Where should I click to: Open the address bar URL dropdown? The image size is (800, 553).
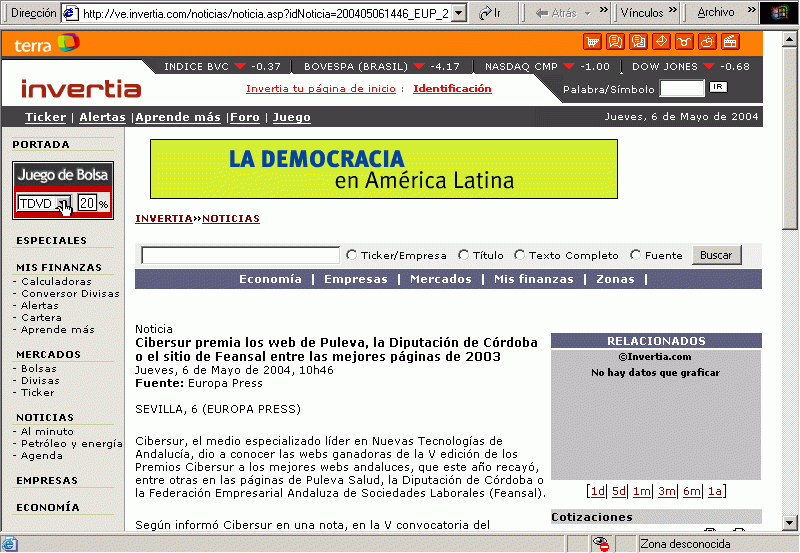459,13
